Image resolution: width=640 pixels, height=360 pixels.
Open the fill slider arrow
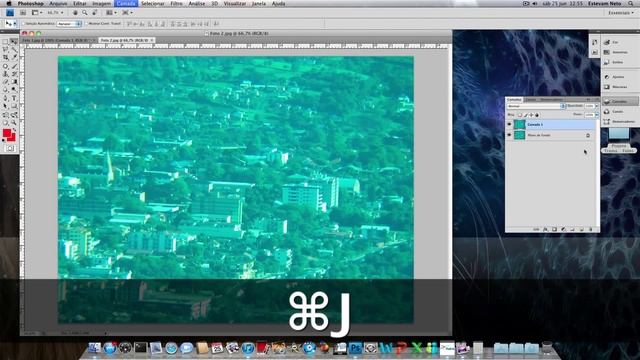(597, 115)
